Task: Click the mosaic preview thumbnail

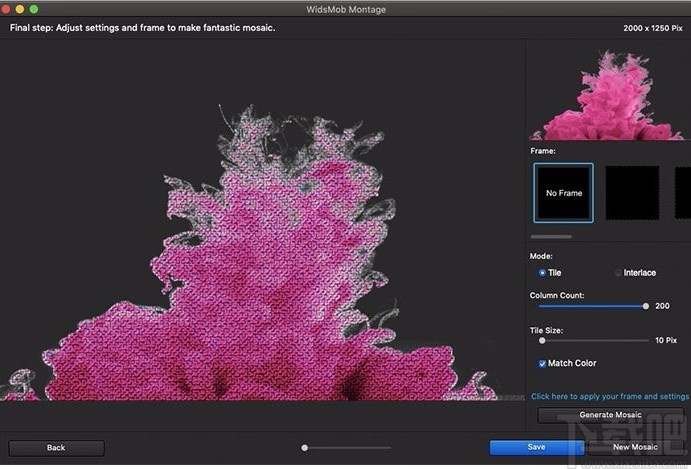Action: pos(609,92)
